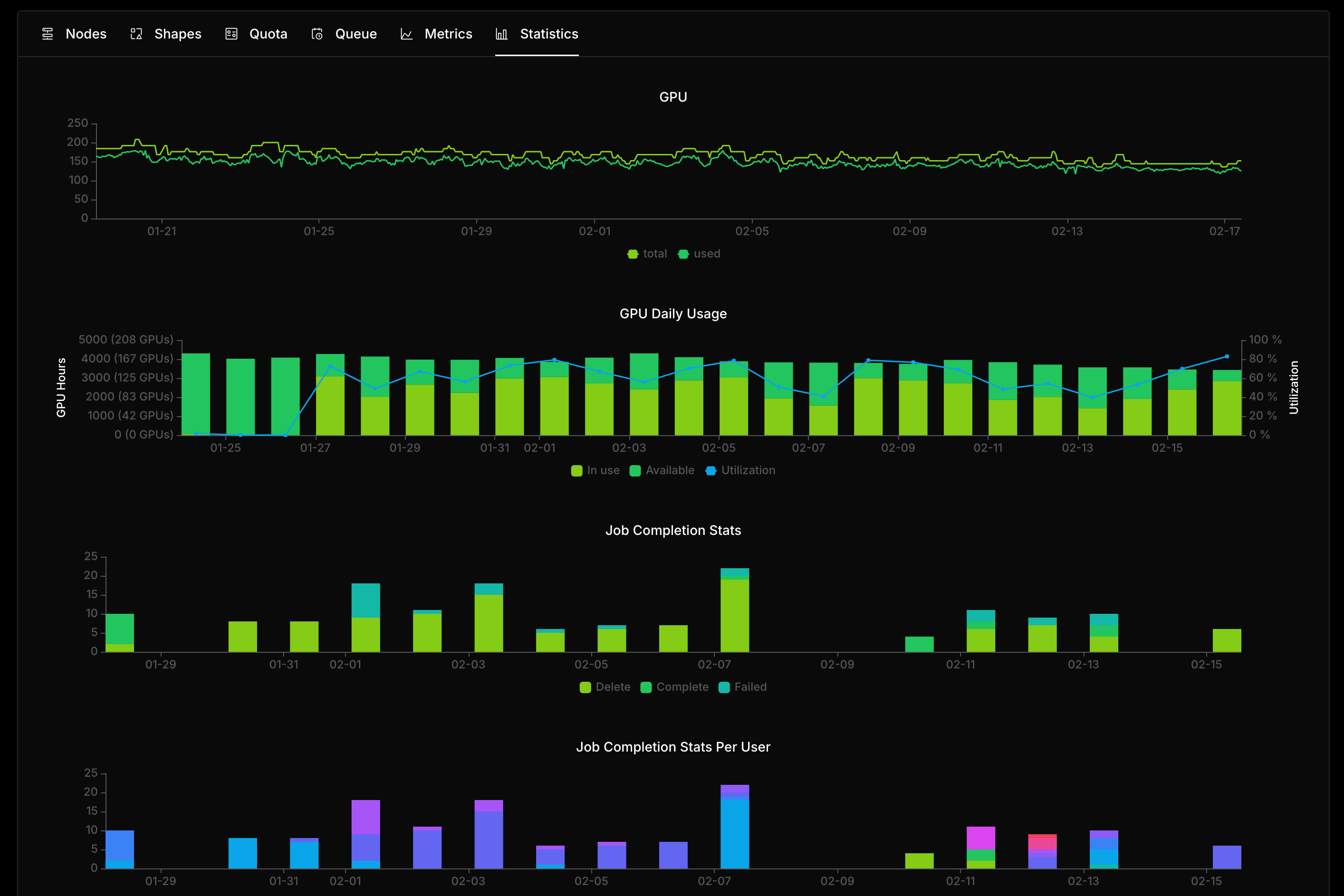
Task: Click the purple 02-01 segment in Per User chart
Action: 366,817
